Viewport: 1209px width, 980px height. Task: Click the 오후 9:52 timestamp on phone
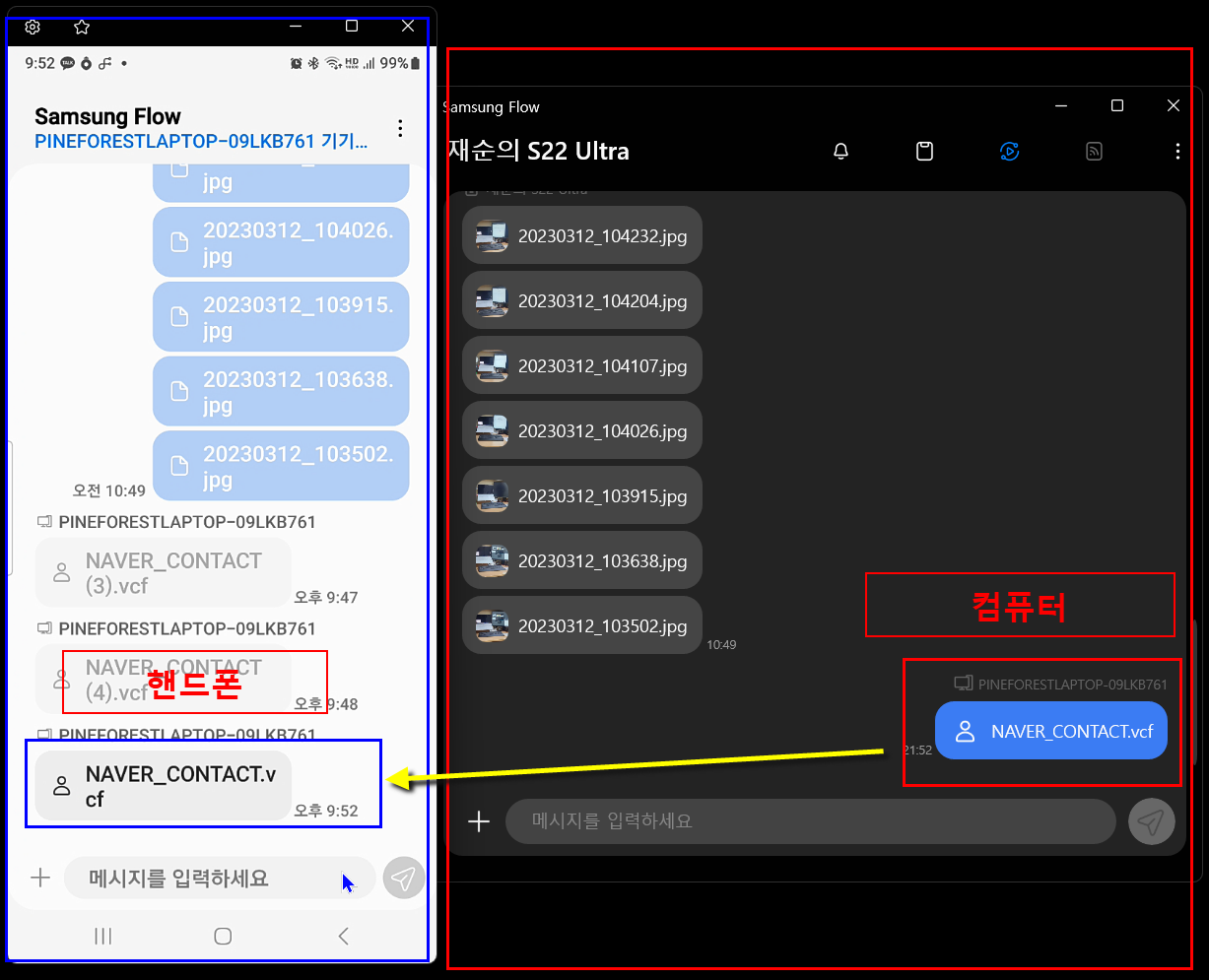click(326, 811)
